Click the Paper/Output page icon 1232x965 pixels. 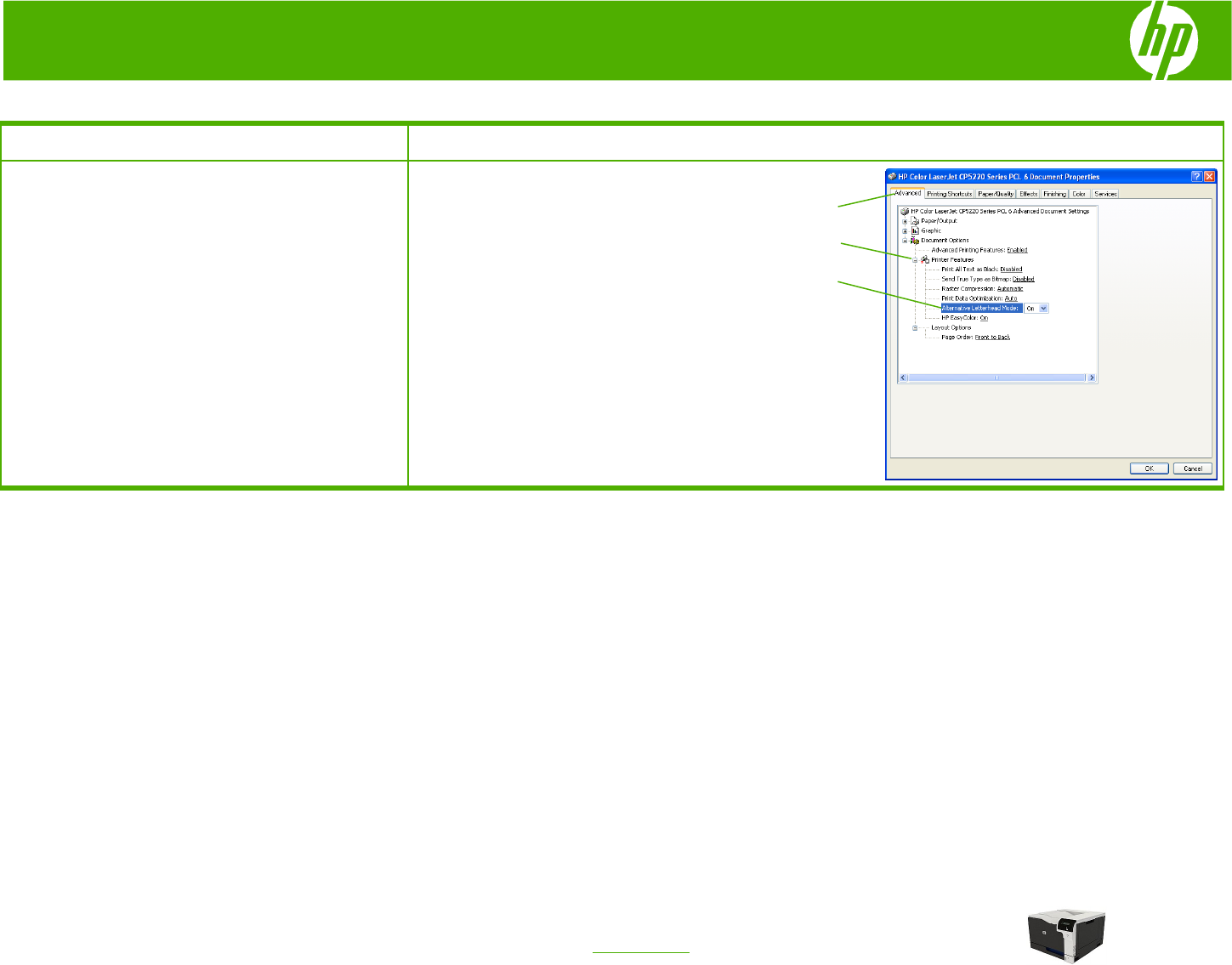pos(915,220)
